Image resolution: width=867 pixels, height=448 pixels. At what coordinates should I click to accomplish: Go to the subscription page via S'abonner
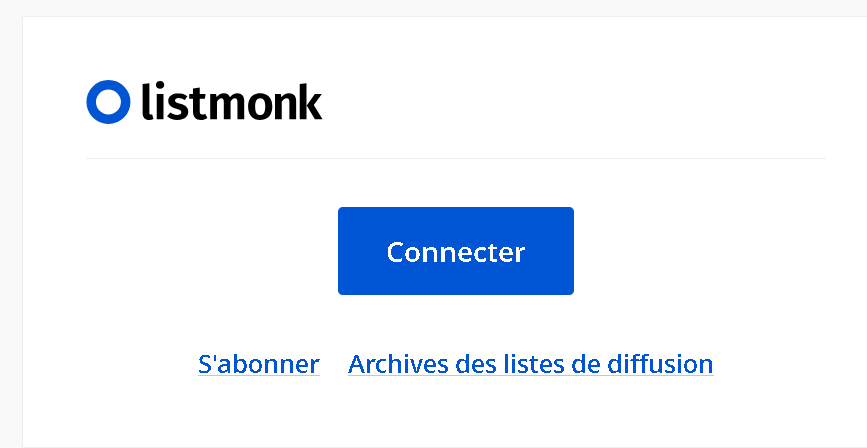259,364
